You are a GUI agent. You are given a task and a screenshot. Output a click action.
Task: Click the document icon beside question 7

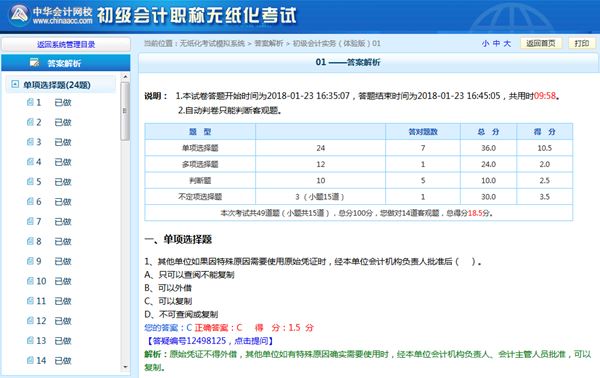[30, 221]
